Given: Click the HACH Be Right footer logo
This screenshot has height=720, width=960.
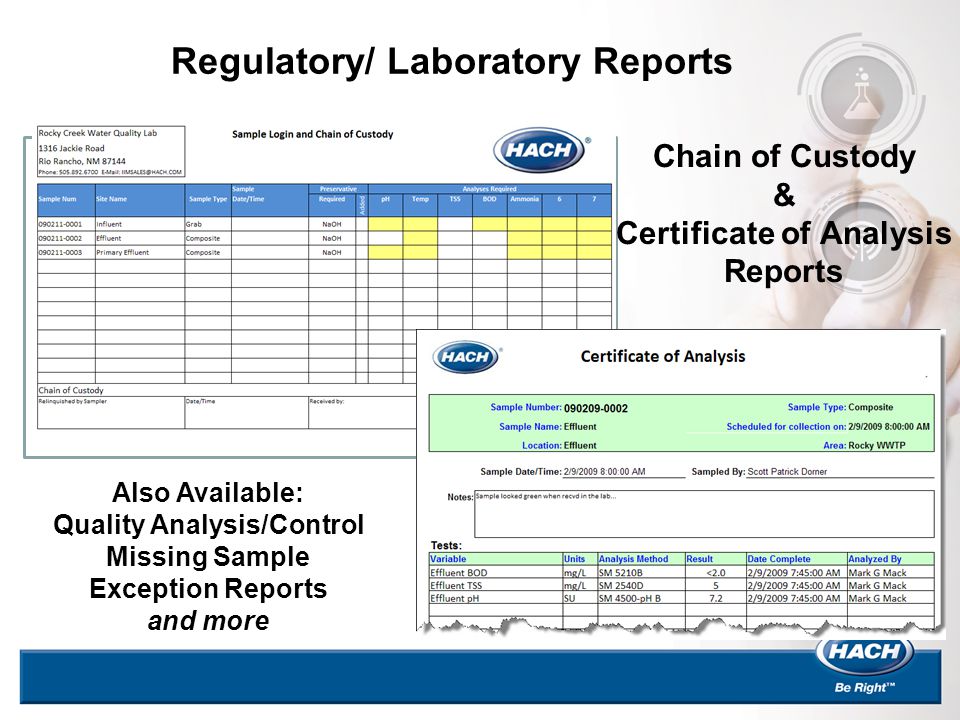Looking at the screenshot, I should [x=864, y=664].
